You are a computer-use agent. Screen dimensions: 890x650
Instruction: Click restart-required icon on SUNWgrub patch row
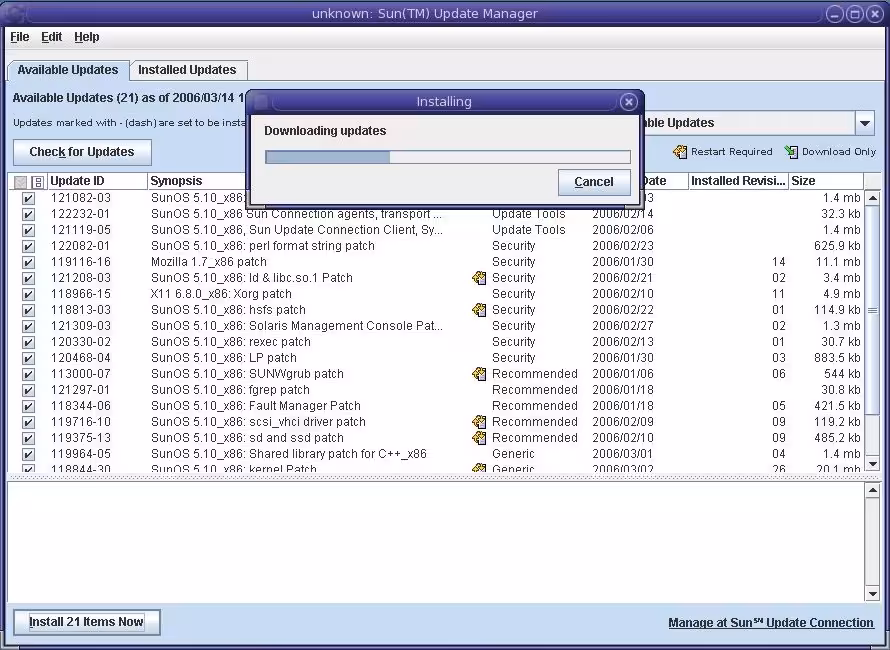479,374
